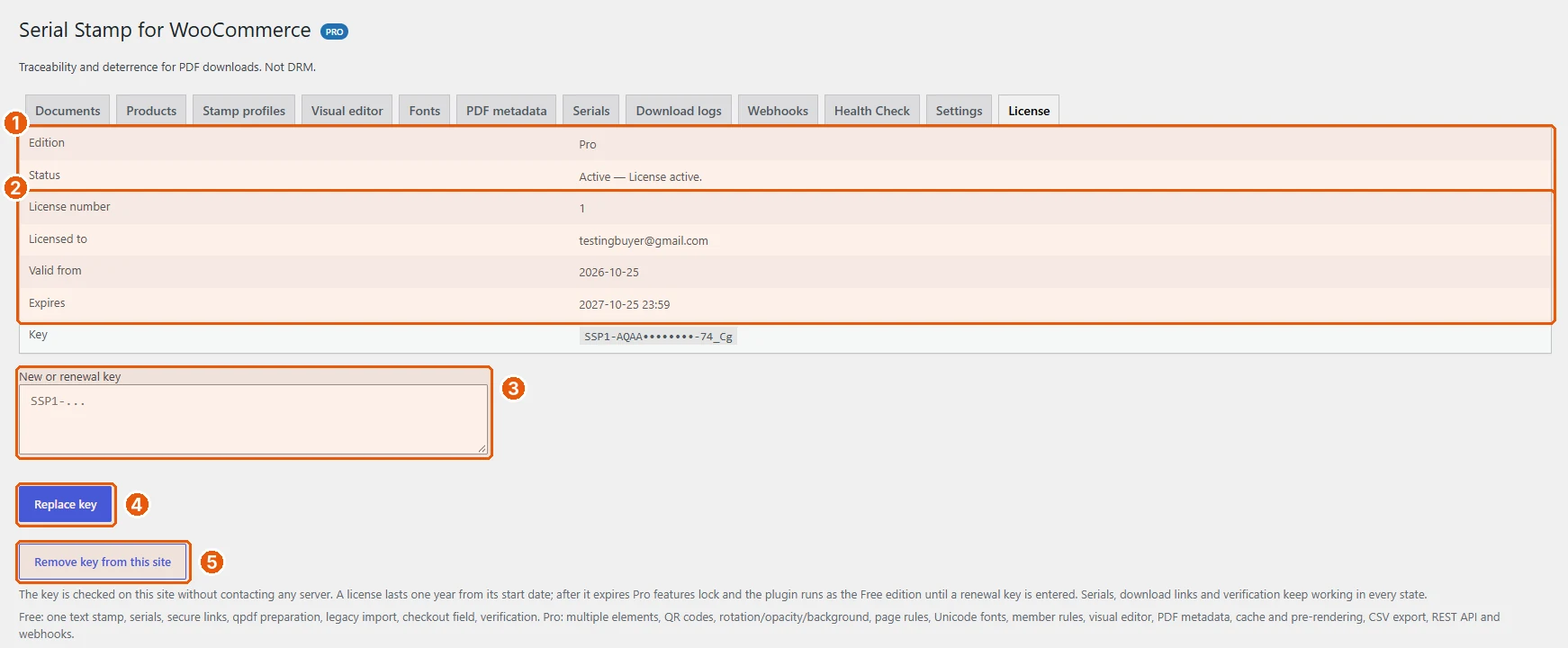Select the masked key SSP1-AQAA code

tap(658, 337)
